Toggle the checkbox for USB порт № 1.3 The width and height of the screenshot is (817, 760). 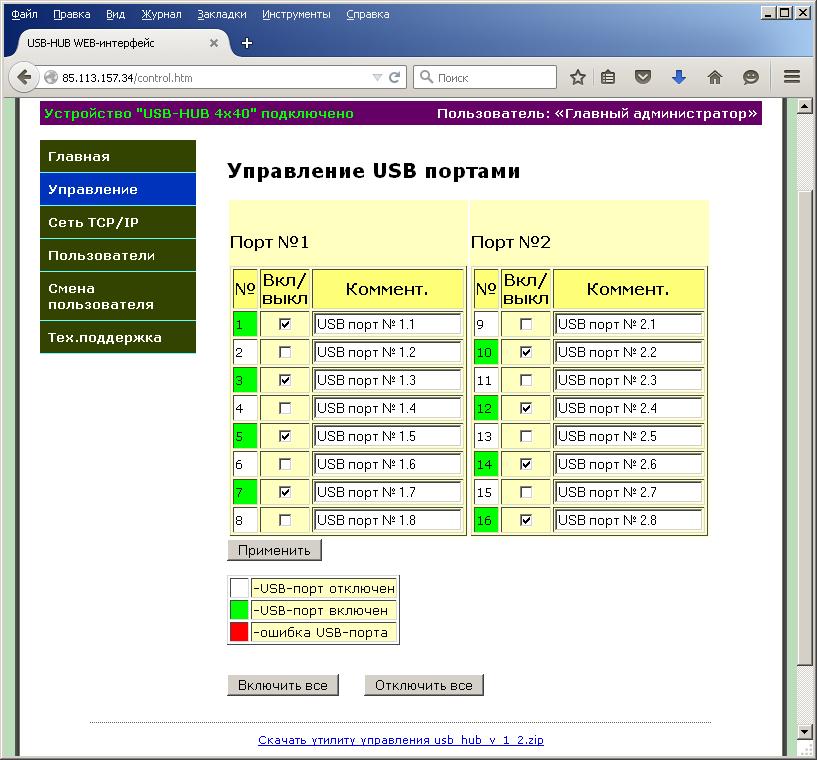point(285,380)
